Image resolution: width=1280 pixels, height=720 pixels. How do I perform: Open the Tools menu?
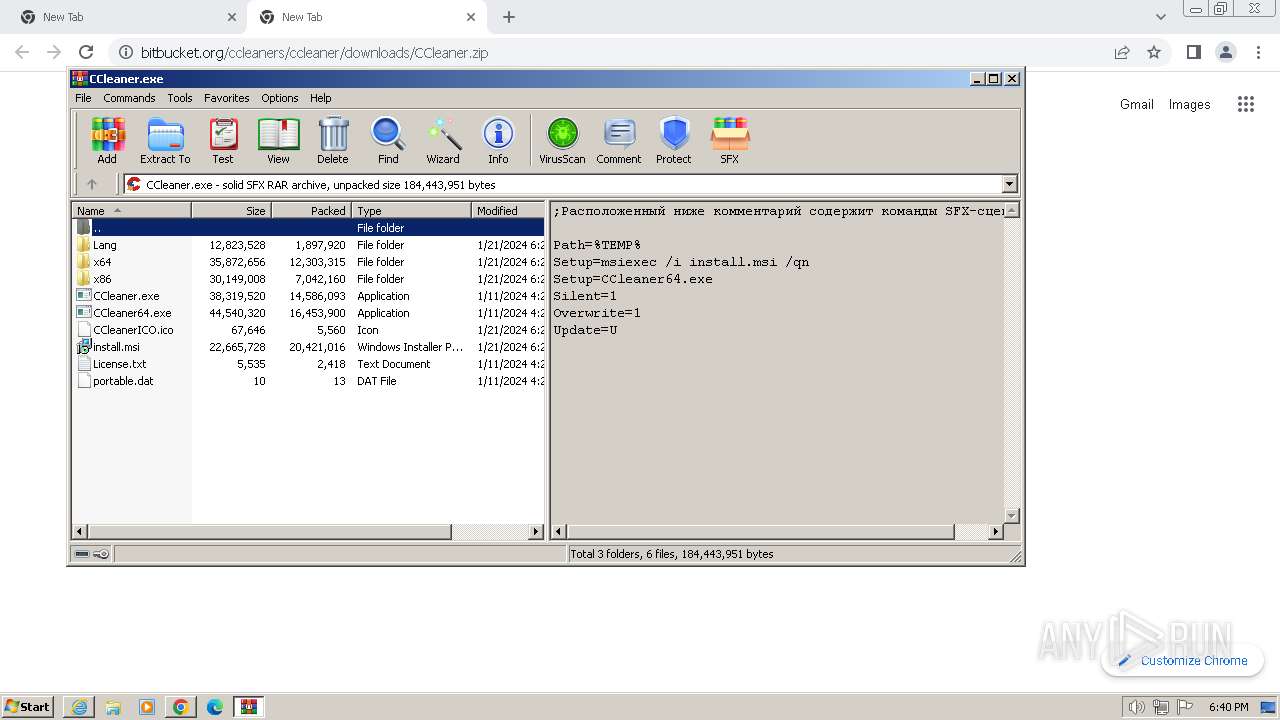pyautogui.click(x=180, y=98)
